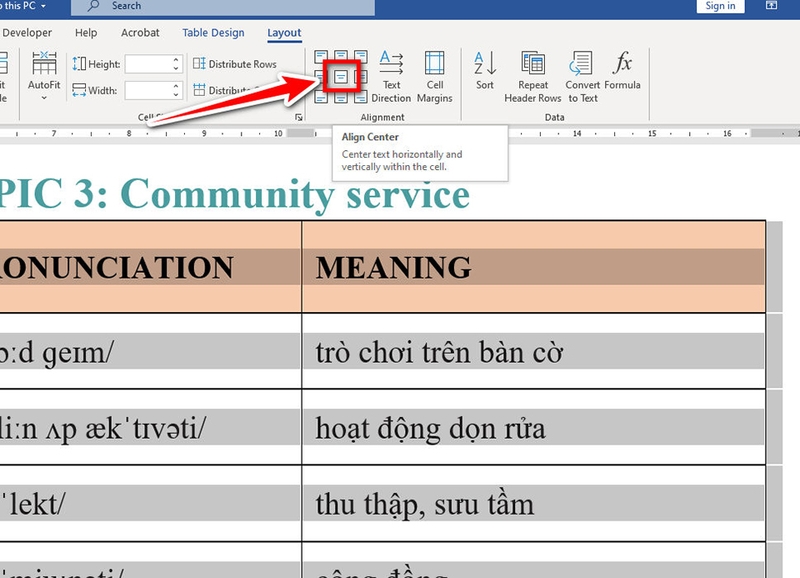The image size is (800, 578).
Task: Click the Distribute Rows icon
Action: click(199, 62)
